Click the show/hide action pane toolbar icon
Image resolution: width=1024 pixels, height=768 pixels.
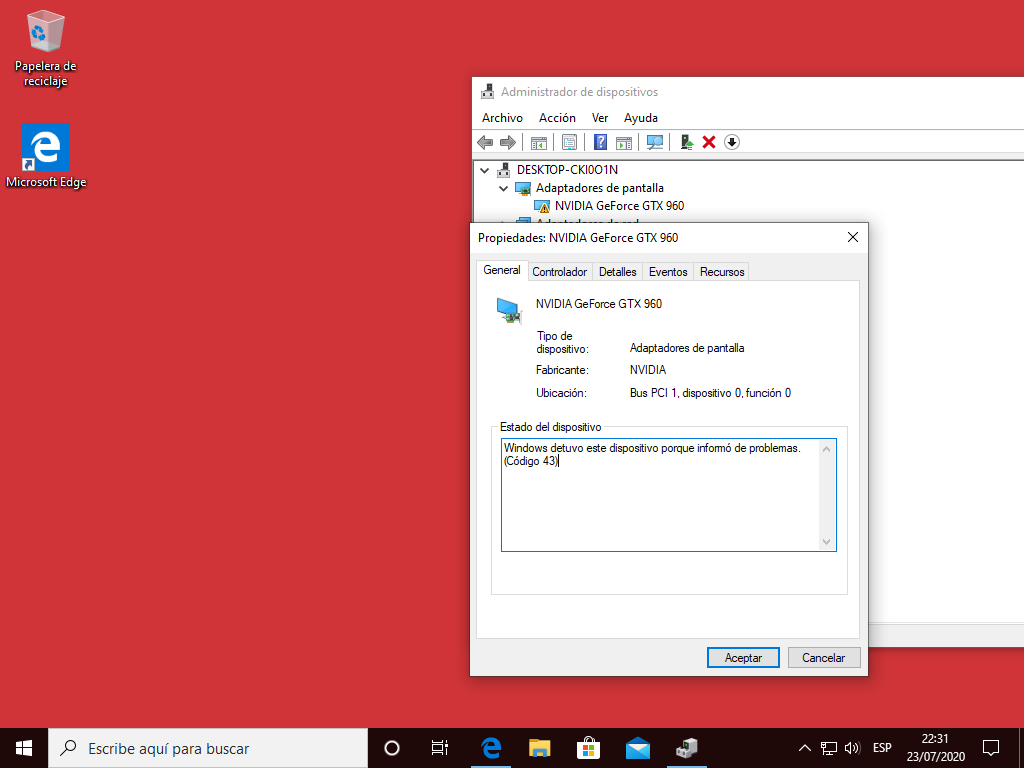[x=624, y=142]
